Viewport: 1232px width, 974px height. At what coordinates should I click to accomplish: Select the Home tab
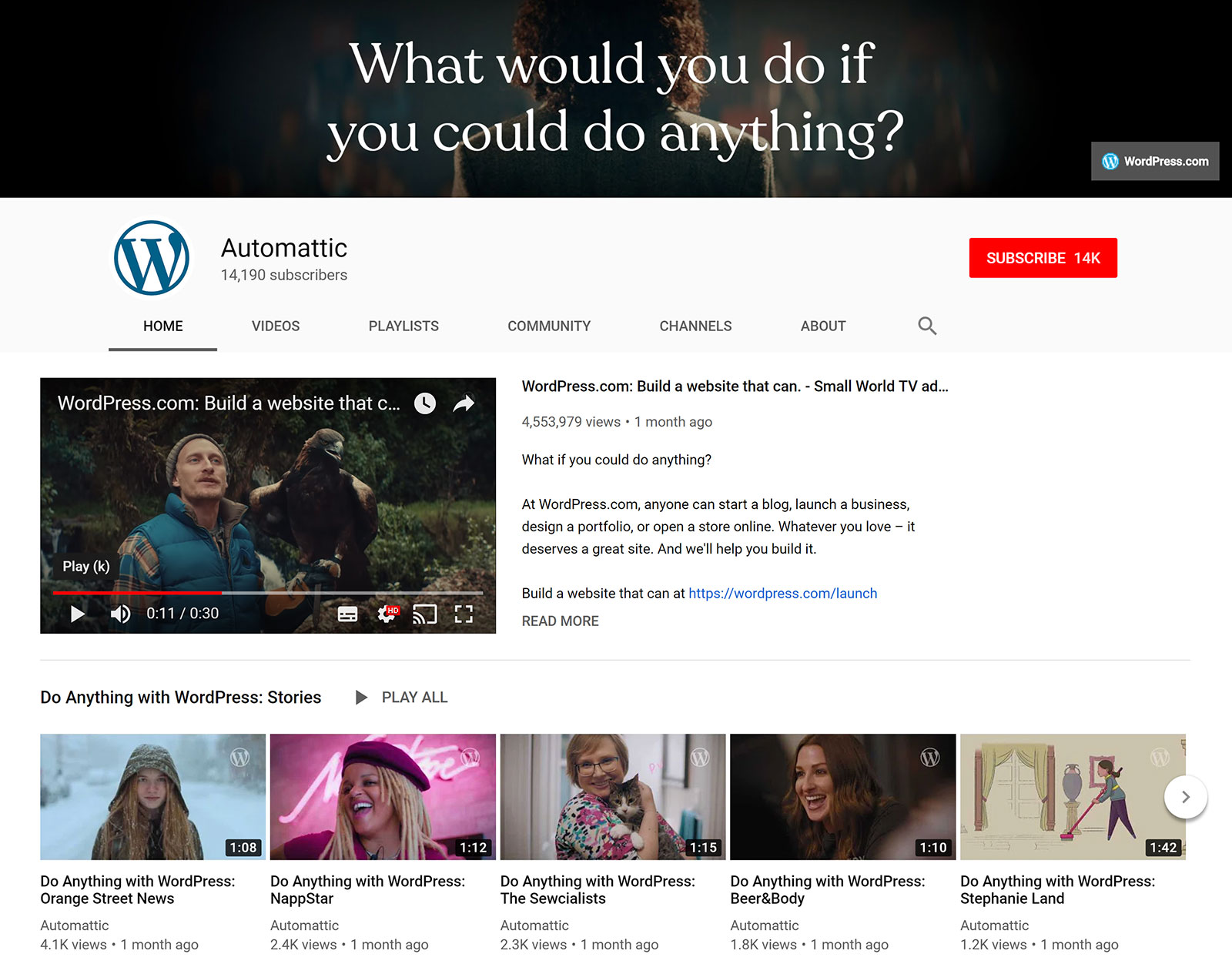coord(162,326)
